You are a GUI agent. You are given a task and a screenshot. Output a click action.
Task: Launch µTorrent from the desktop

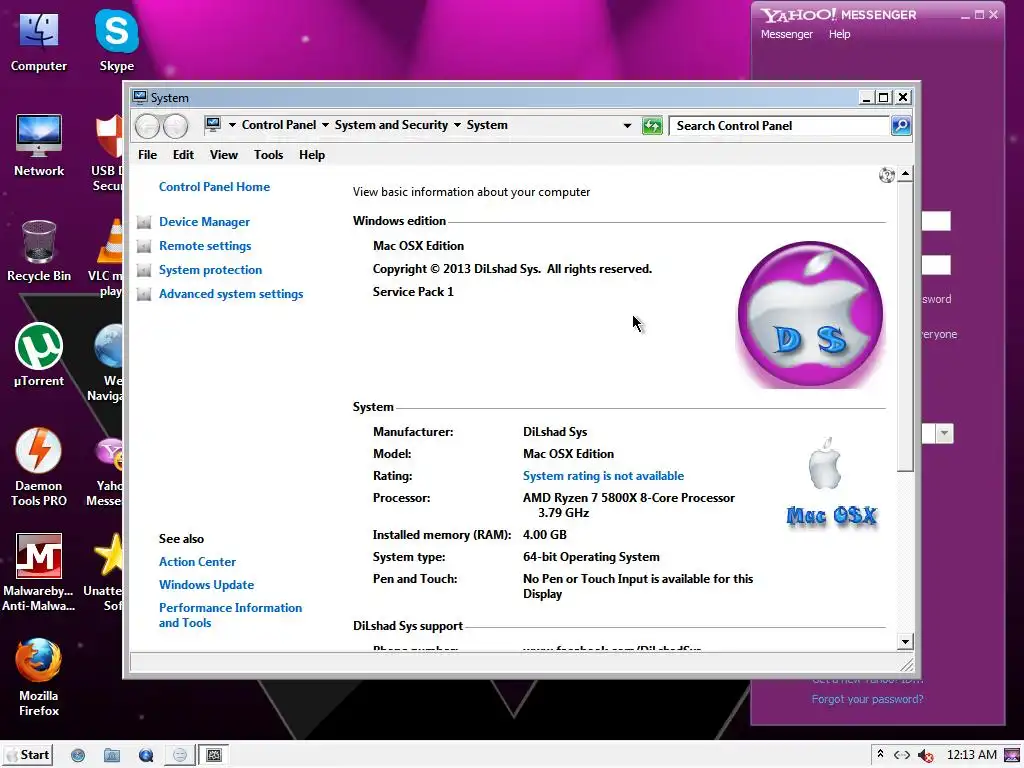pyautogui.click(x=39, y=356)
